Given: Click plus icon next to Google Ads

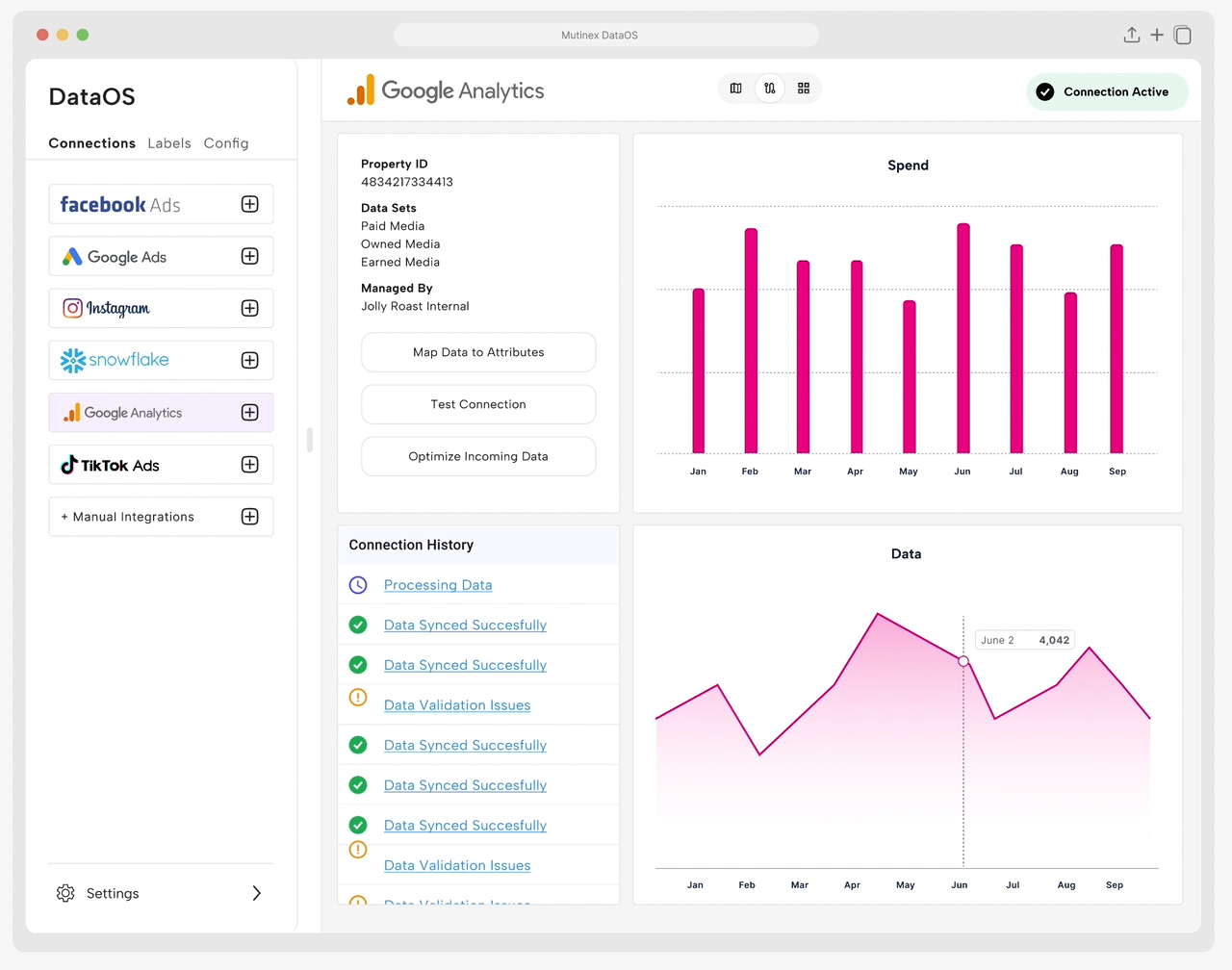Looking at the screenshot, I should (x=250, y=256).
